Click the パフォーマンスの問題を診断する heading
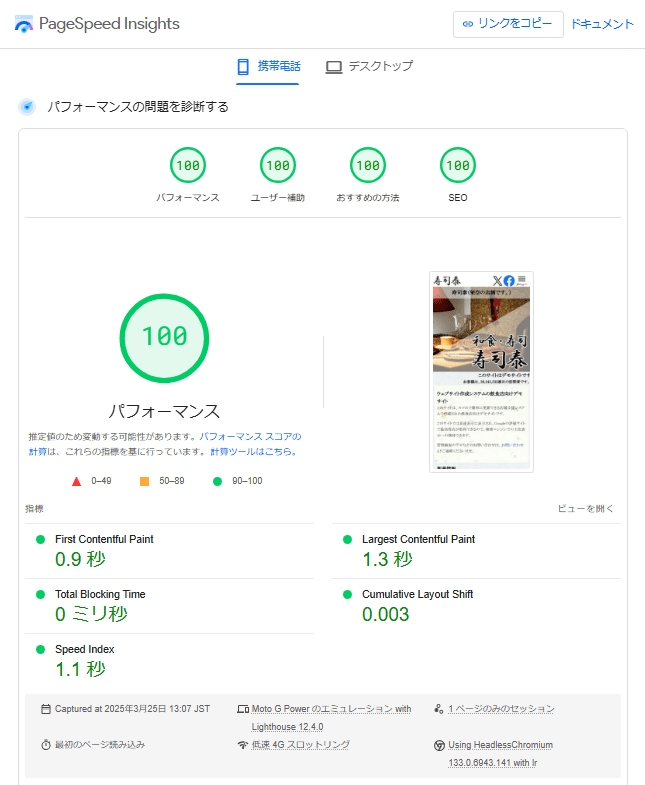This screenshot has width=645, height=785. 138,107
